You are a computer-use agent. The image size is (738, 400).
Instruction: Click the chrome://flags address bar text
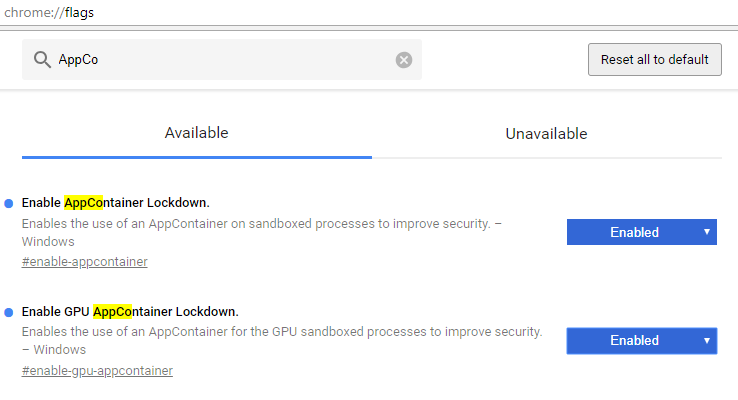[48, 12]
